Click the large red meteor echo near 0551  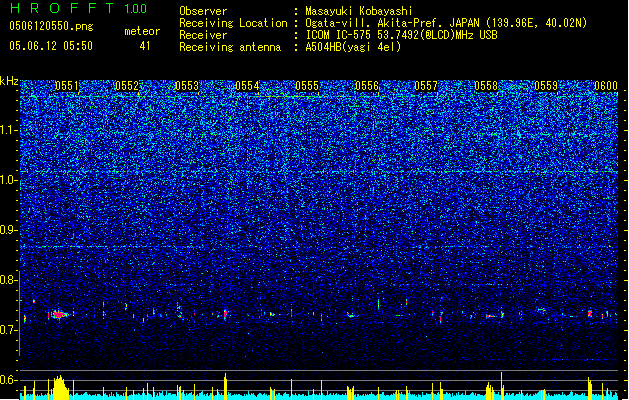tap(59, 315)
